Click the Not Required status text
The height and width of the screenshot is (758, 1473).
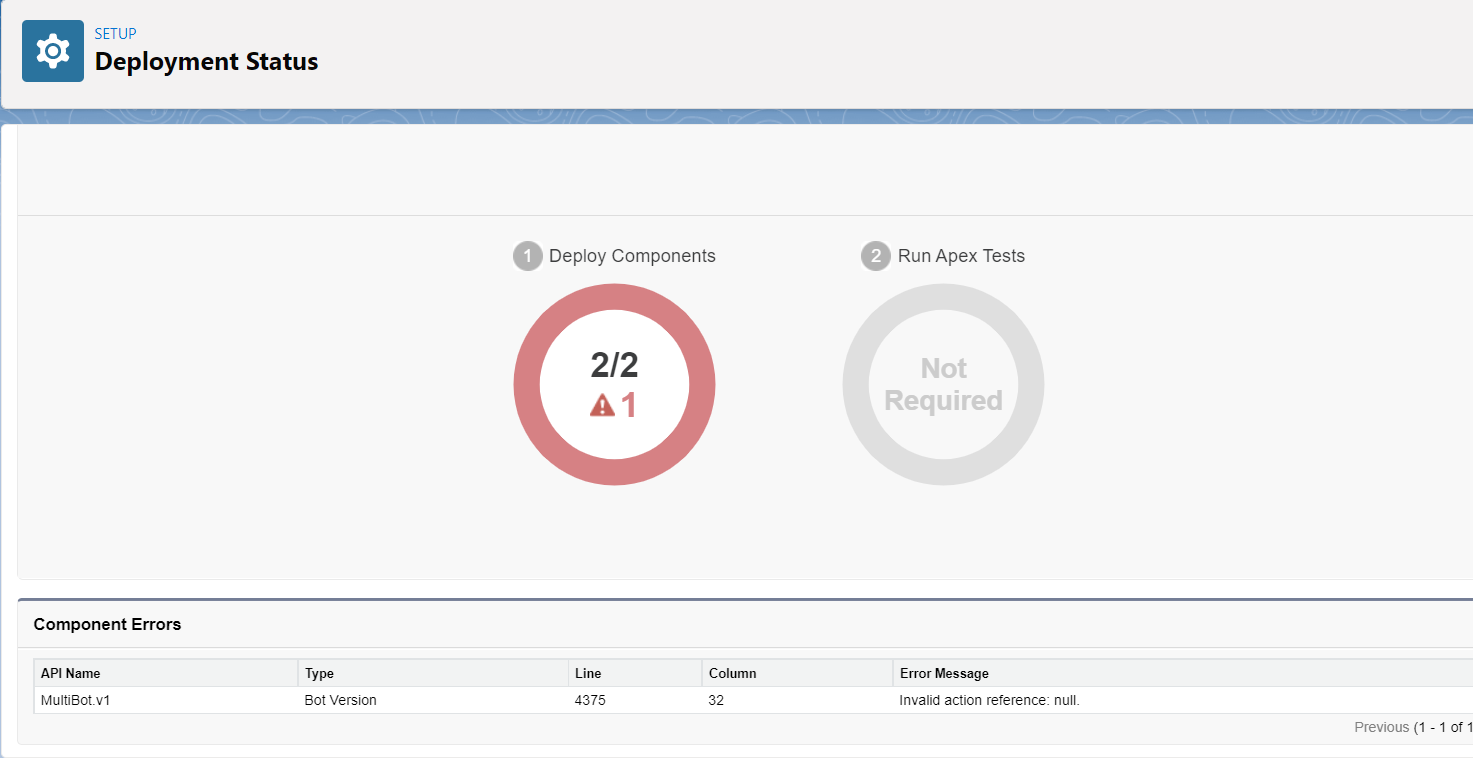tap(943, 384)
